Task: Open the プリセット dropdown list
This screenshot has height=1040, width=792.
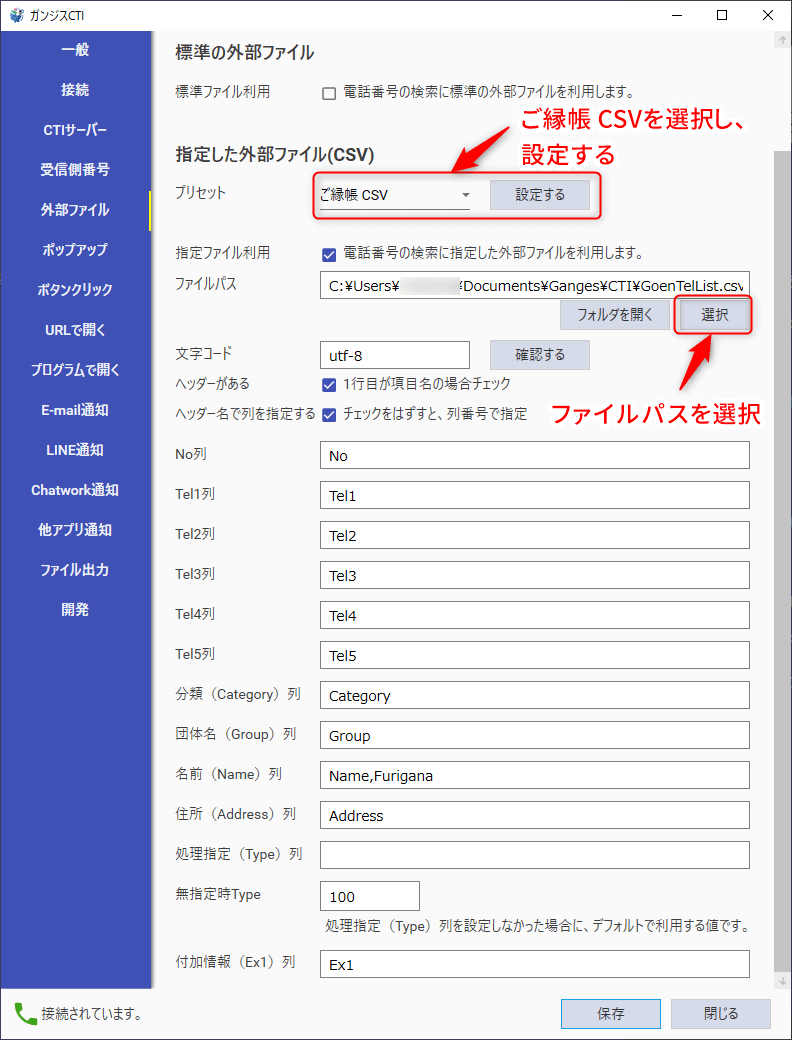Action: [465, 195]
